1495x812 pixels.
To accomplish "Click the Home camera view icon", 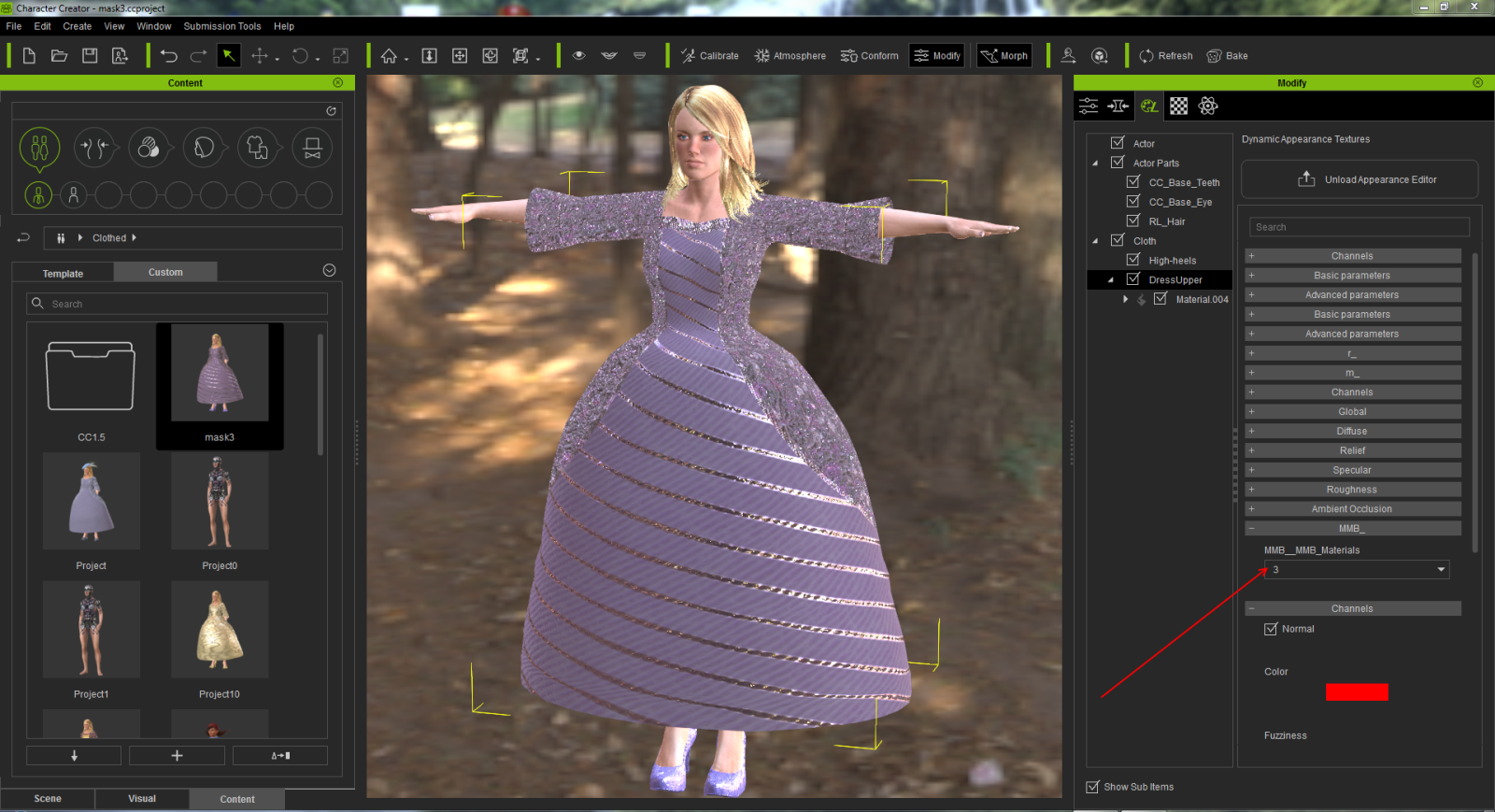I will (x=389, y=56).
